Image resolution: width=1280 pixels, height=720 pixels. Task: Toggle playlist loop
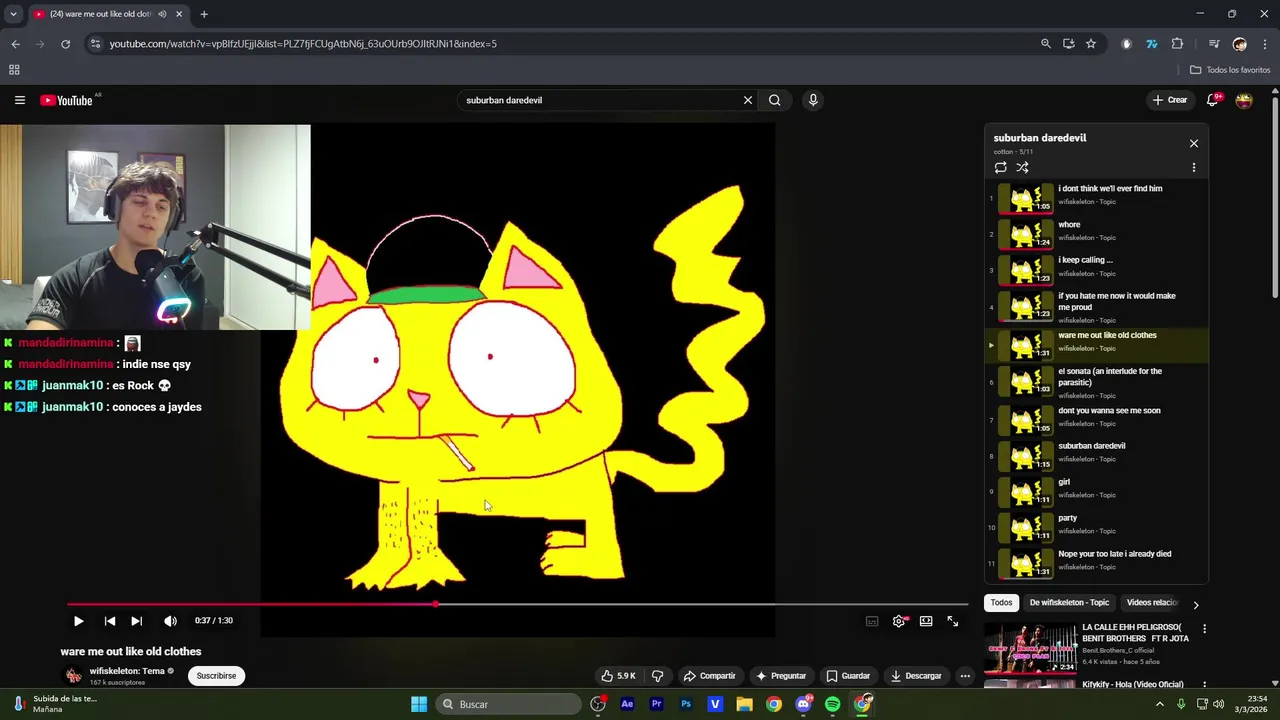1000,168
